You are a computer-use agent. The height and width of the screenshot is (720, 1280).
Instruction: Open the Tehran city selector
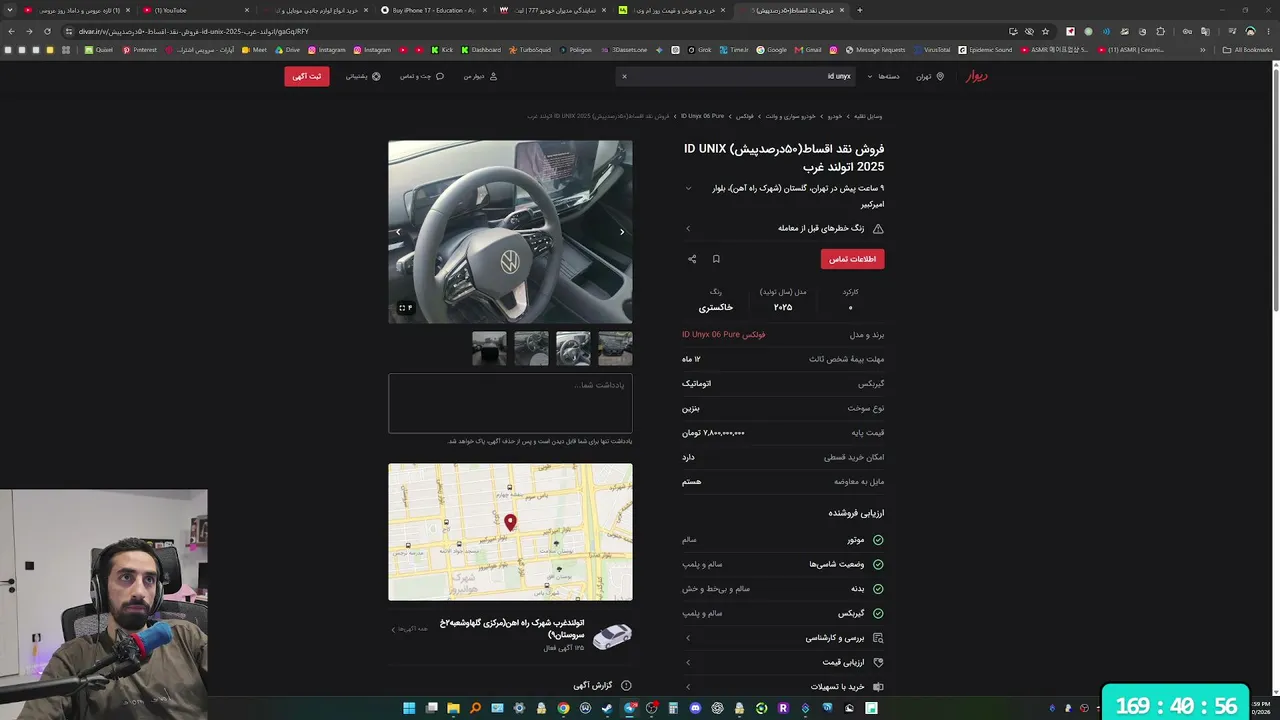coord(930,76)
